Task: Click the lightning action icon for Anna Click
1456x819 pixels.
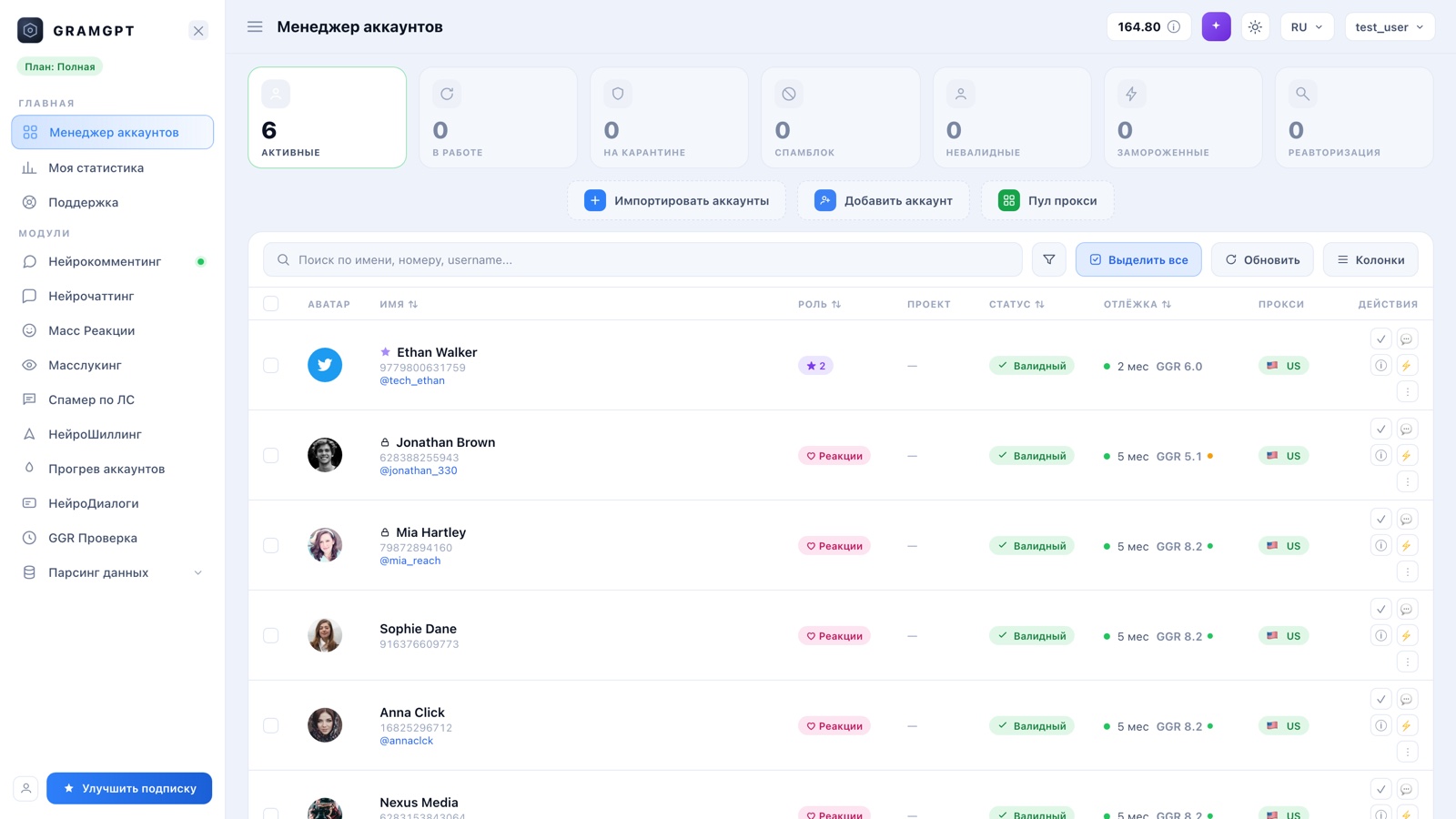Action: (1407, 726)
